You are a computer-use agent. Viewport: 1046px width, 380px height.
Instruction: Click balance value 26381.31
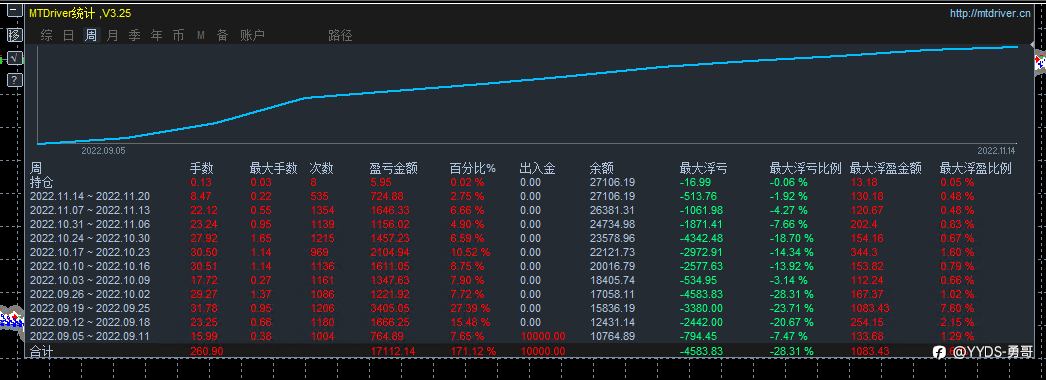612,210
